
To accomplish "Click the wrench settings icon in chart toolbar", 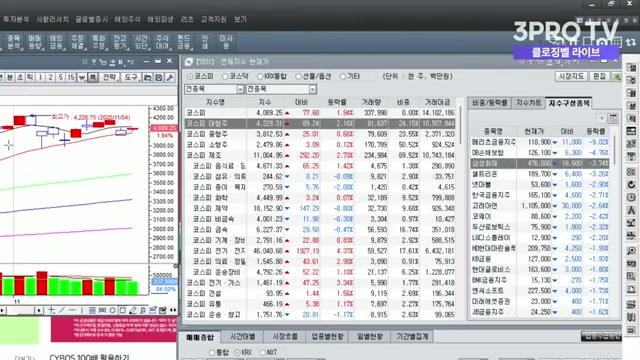I will [x=170, y=77].
